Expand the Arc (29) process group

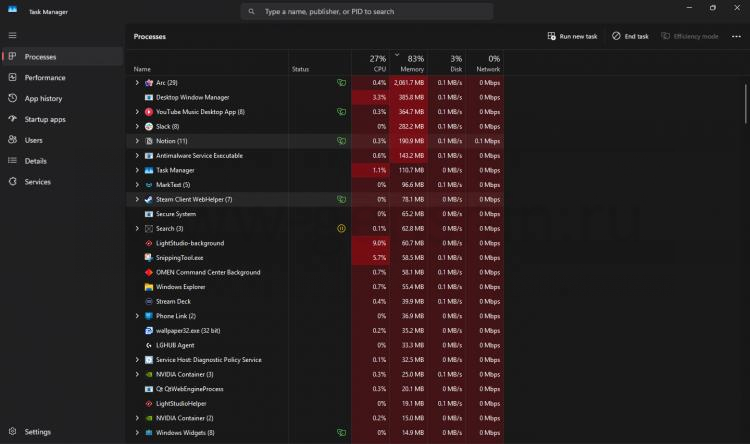(137, 83)
